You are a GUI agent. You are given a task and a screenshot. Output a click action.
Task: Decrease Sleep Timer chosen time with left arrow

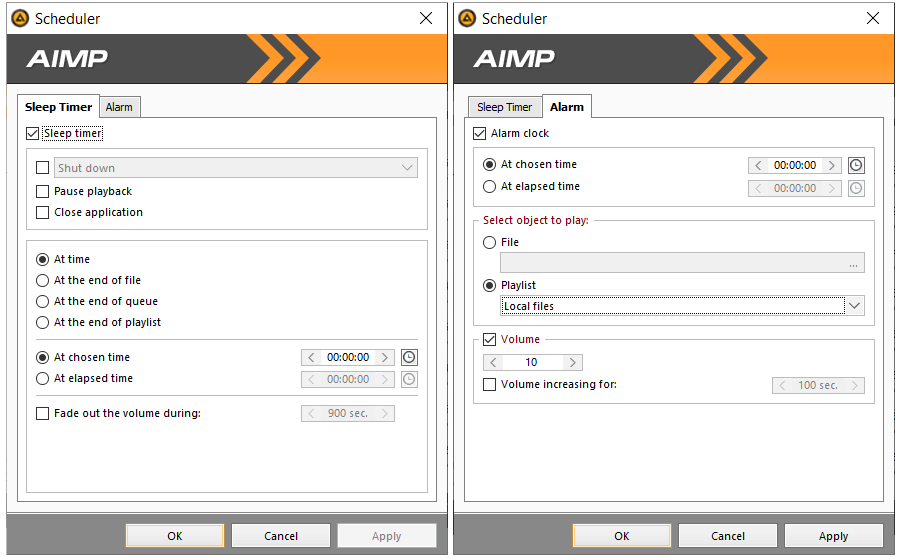pyautogui.click(x=311, y=357)
